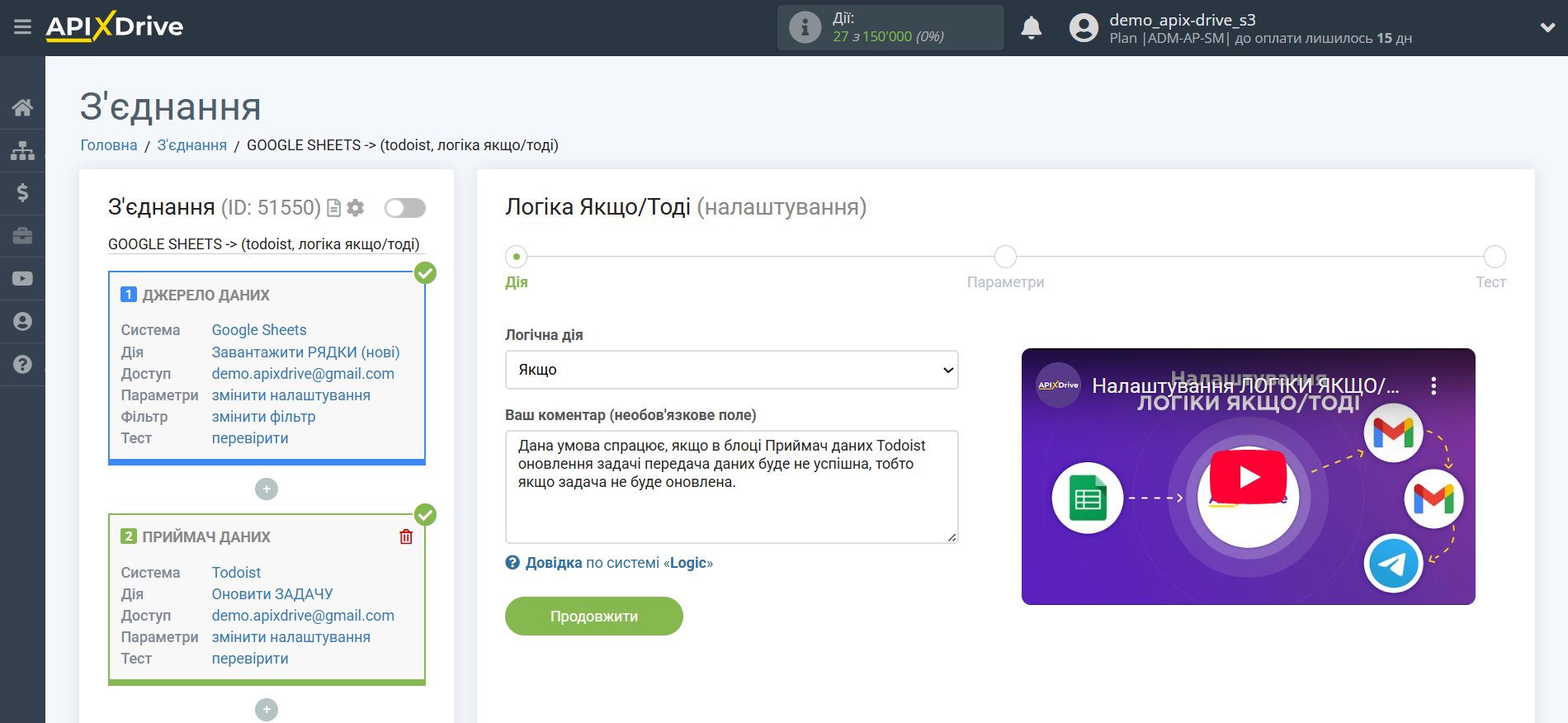
Task: Click the connection copy document icon
Action: pyautogui.click(x=334, y=208)
